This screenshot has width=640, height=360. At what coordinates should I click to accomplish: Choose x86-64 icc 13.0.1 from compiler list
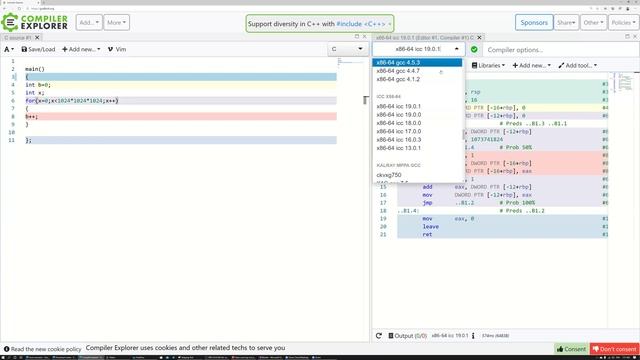(x=417, y=148)
